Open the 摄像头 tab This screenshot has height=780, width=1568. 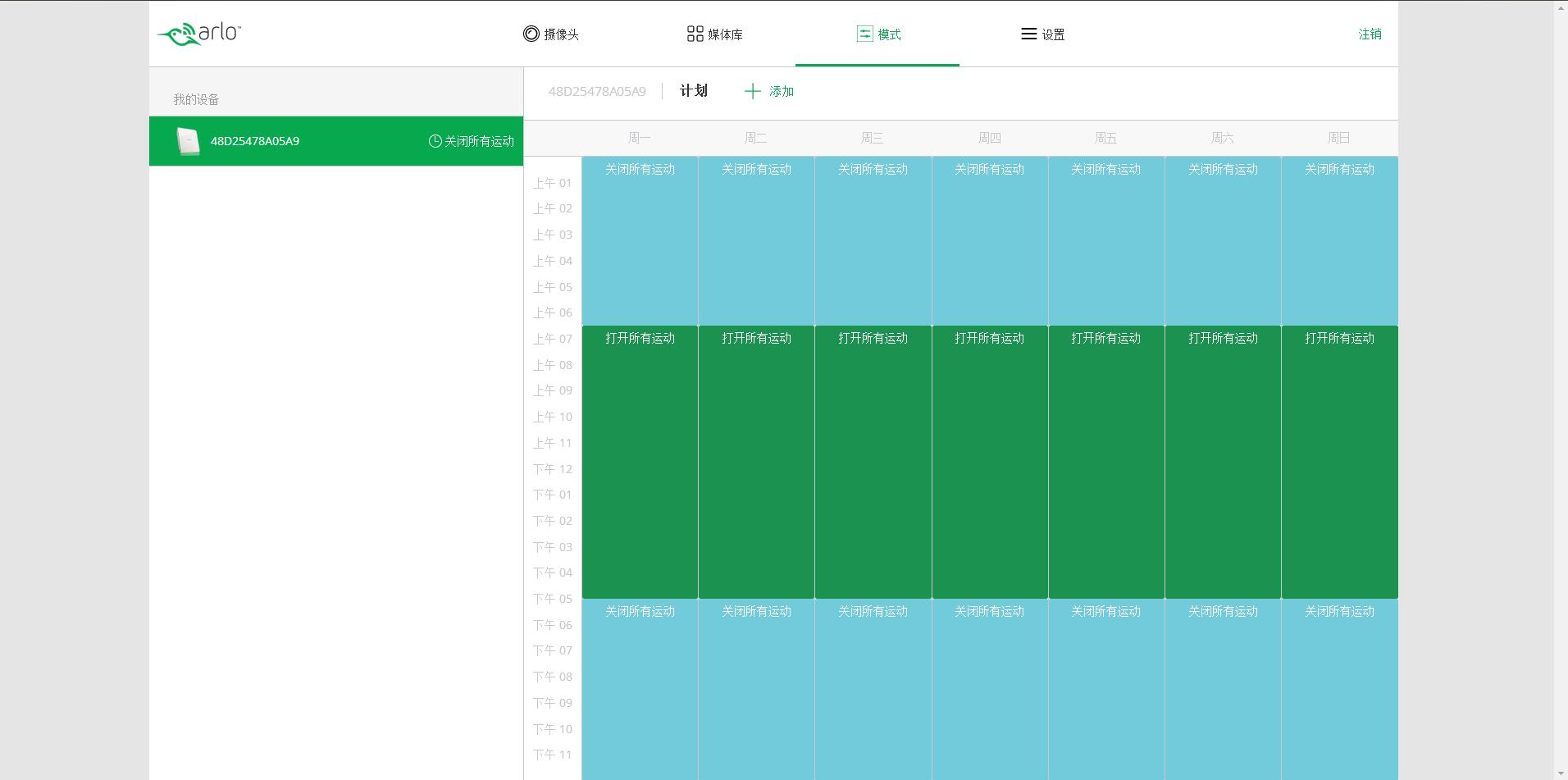click(551, 34)
